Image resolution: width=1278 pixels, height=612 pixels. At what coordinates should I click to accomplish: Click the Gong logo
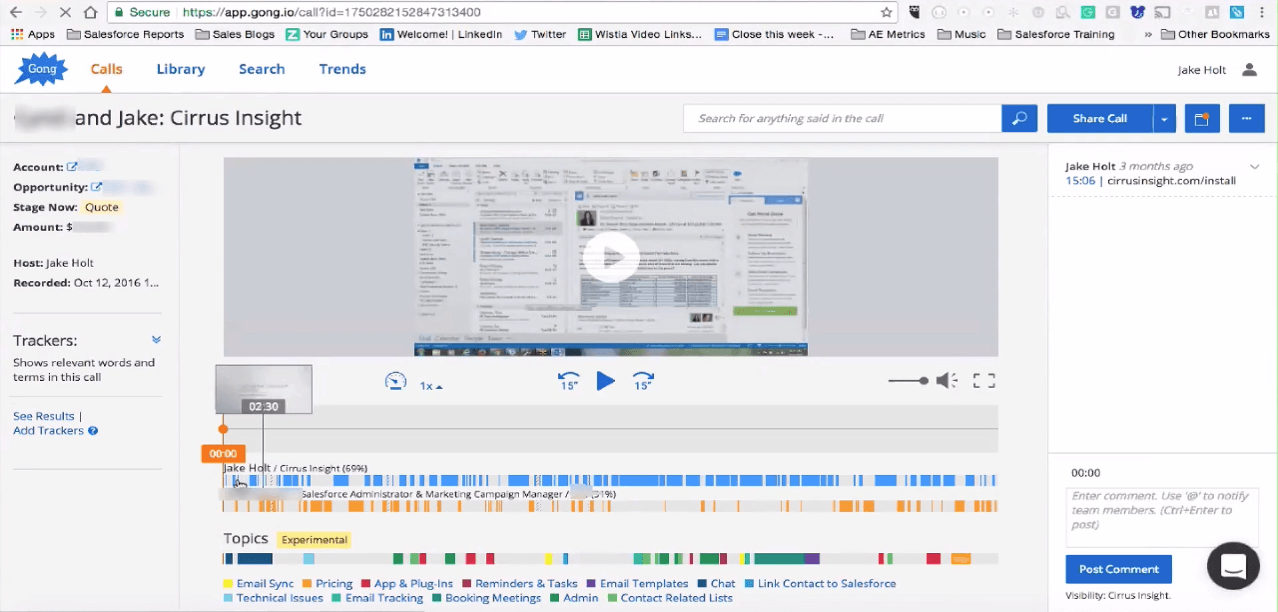point(41,69)
